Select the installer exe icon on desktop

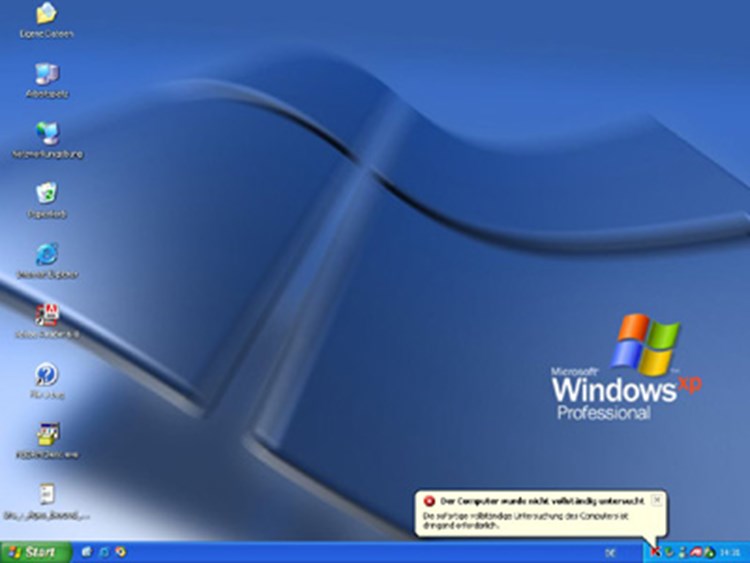[x=47, y=434]
